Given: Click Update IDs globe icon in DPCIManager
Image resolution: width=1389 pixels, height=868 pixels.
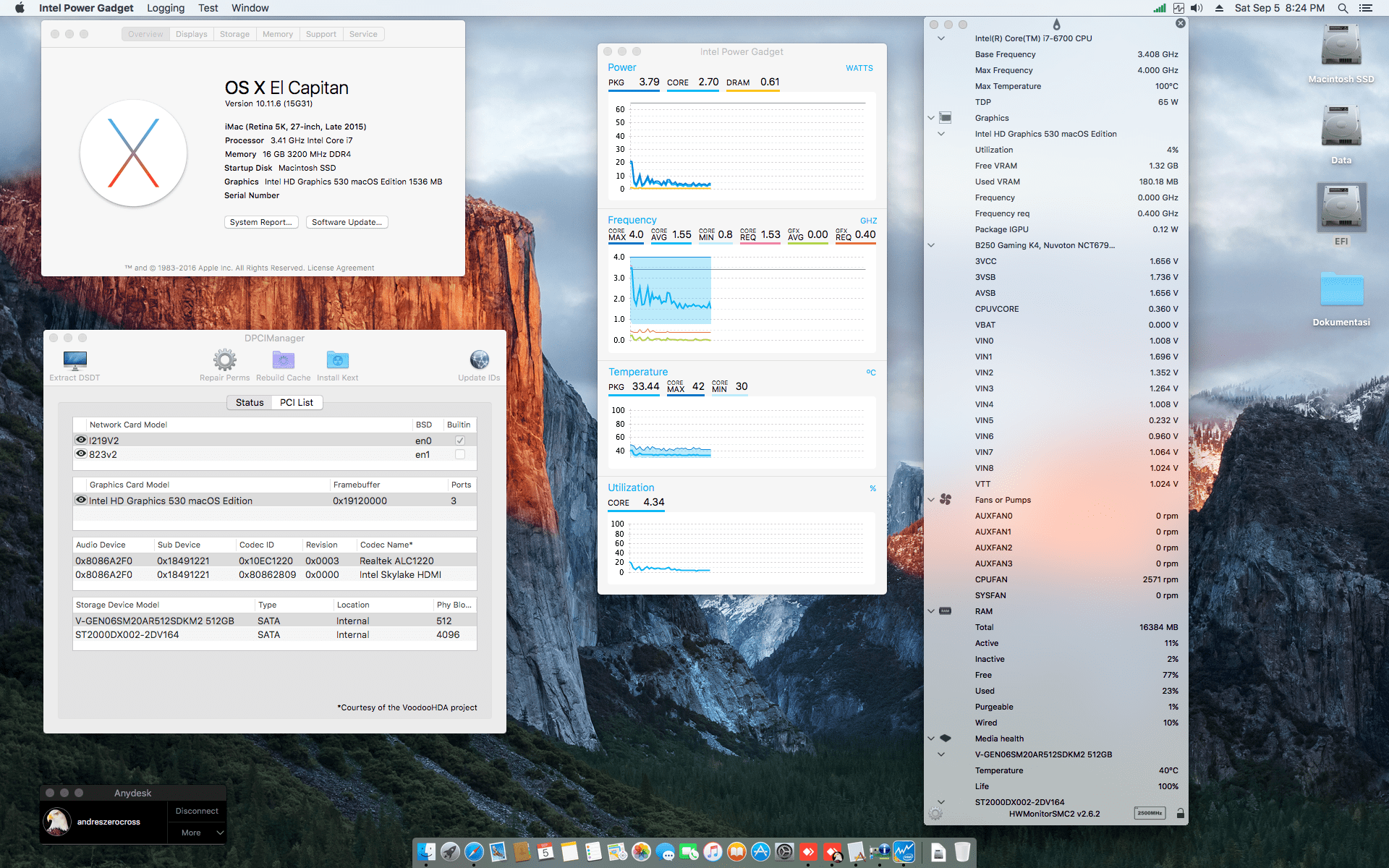Looking at the screenshot, I should (x=480, y=359).
